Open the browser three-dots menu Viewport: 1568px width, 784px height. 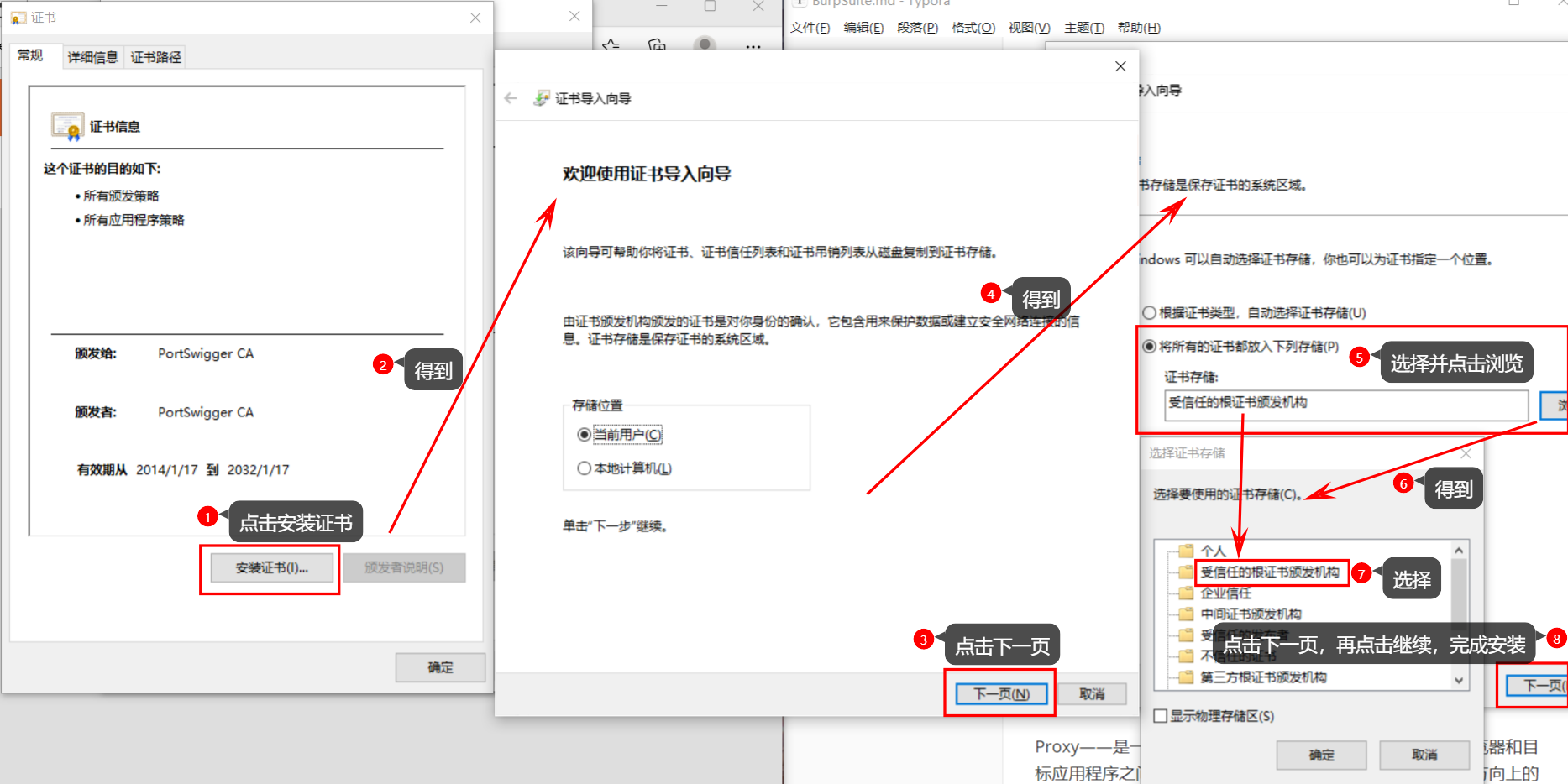pyautogui.click(x=753, y=46)
